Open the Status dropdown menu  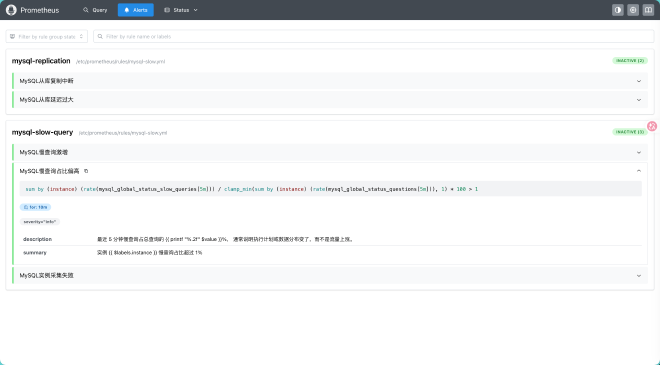pos(181,10)
